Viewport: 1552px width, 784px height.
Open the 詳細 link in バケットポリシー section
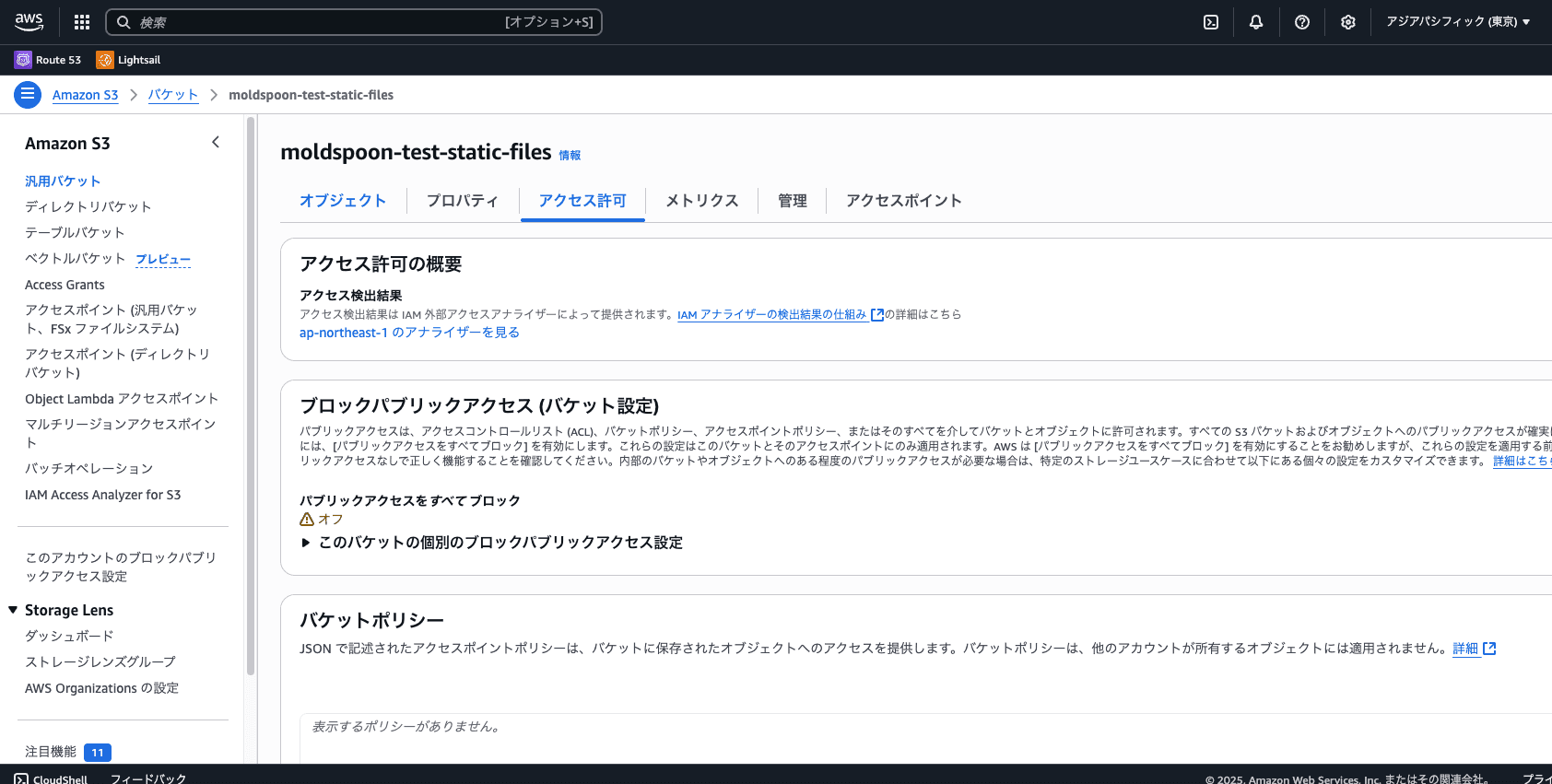point(1465,649)
